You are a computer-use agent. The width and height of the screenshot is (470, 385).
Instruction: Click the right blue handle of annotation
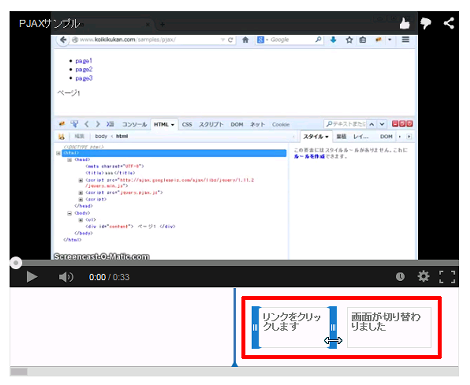(333, 327)
